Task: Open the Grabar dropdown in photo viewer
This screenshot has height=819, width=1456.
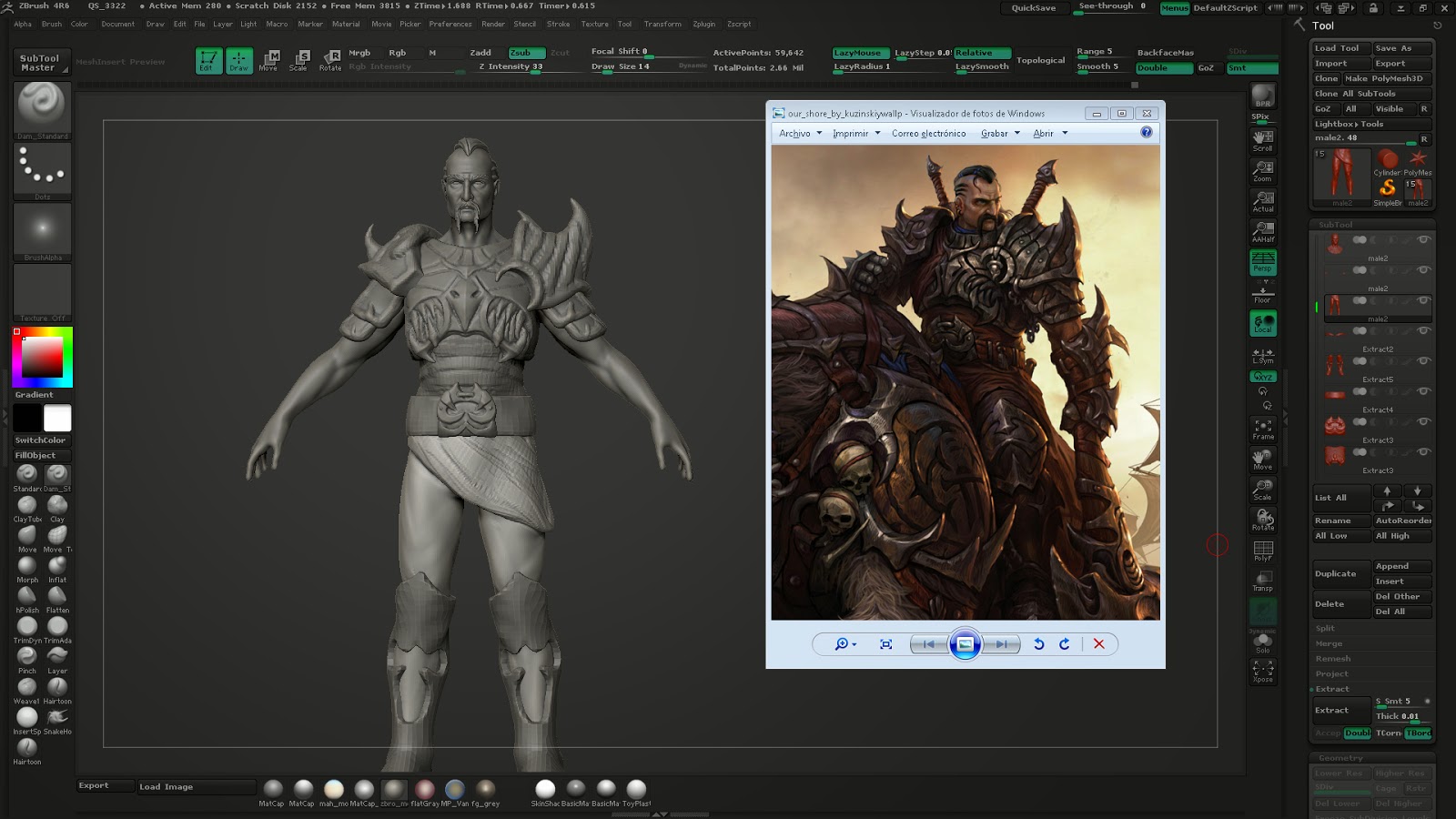Action: click(x=1000, y=133)
